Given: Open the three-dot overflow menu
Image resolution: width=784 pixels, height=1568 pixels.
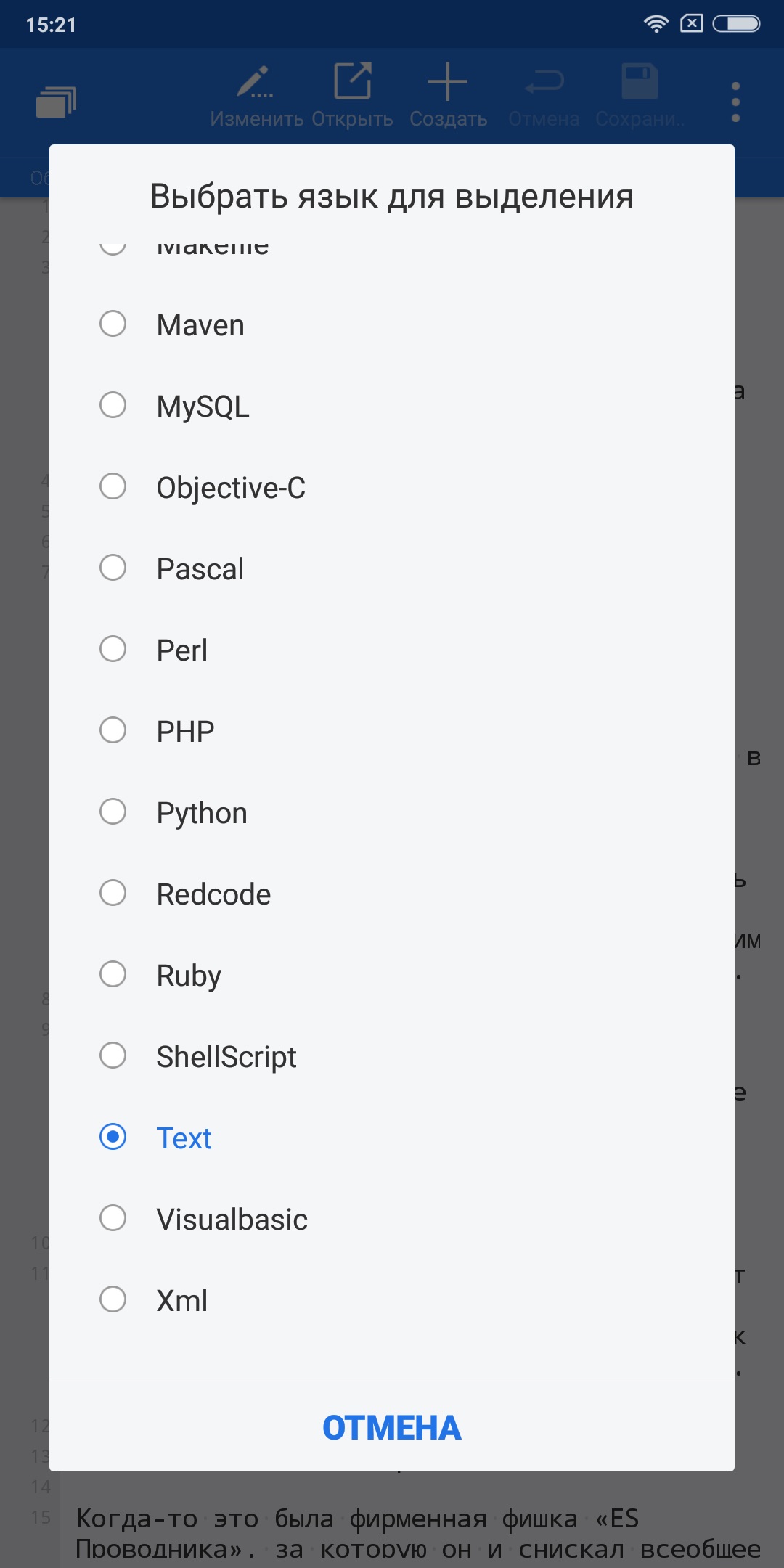Looking at the screenshot, I should click(735, 102).
